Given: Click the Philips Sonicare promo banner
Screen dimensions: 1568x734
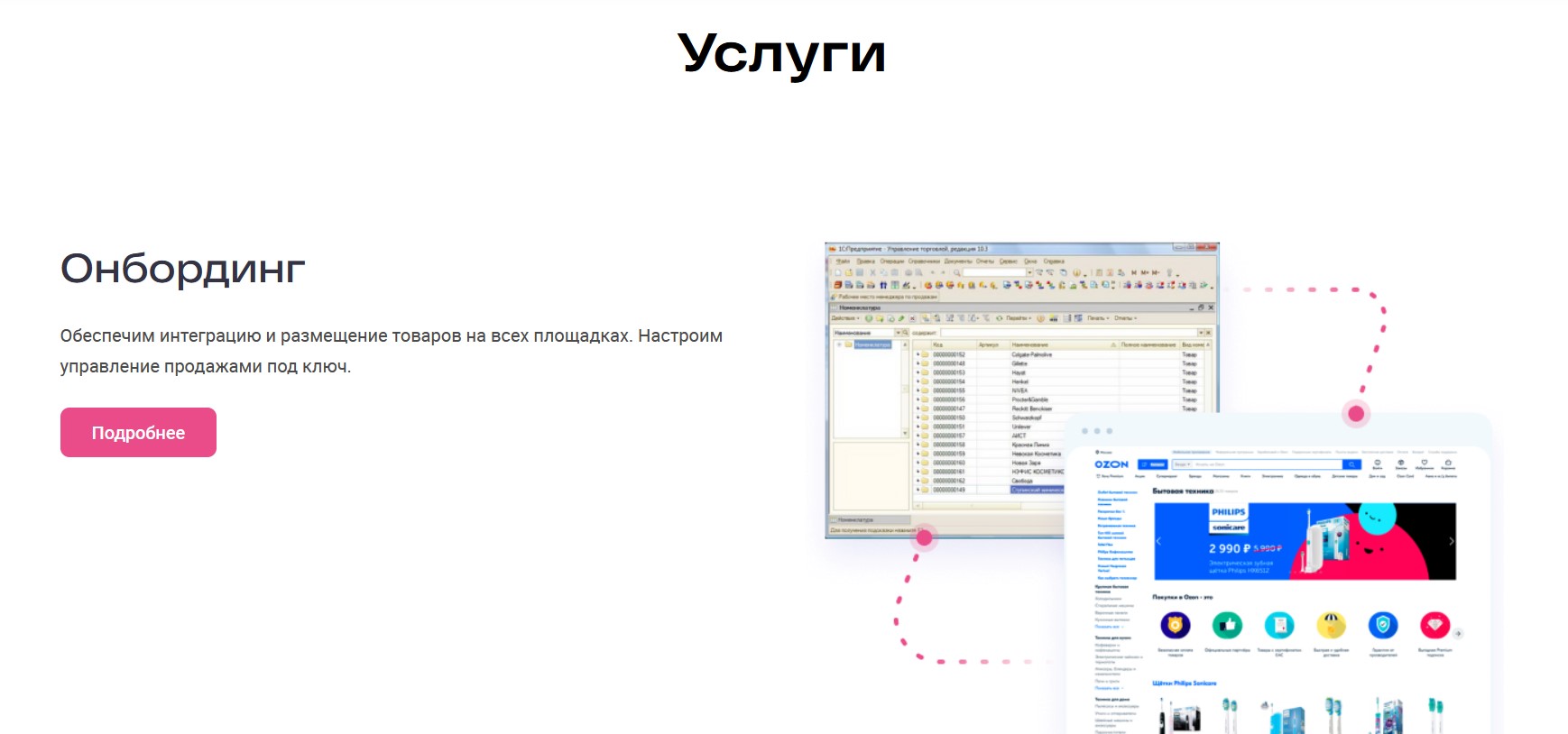Looking at the screenshot, I should pyautogui.click(x=1305, y=541).
